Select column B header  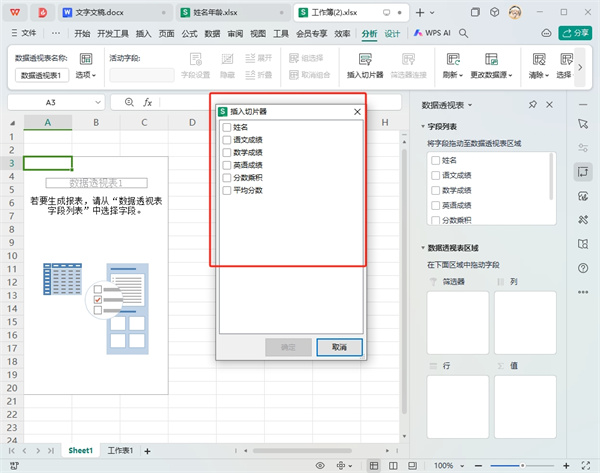pyautogui.click(x=96, y=122)
